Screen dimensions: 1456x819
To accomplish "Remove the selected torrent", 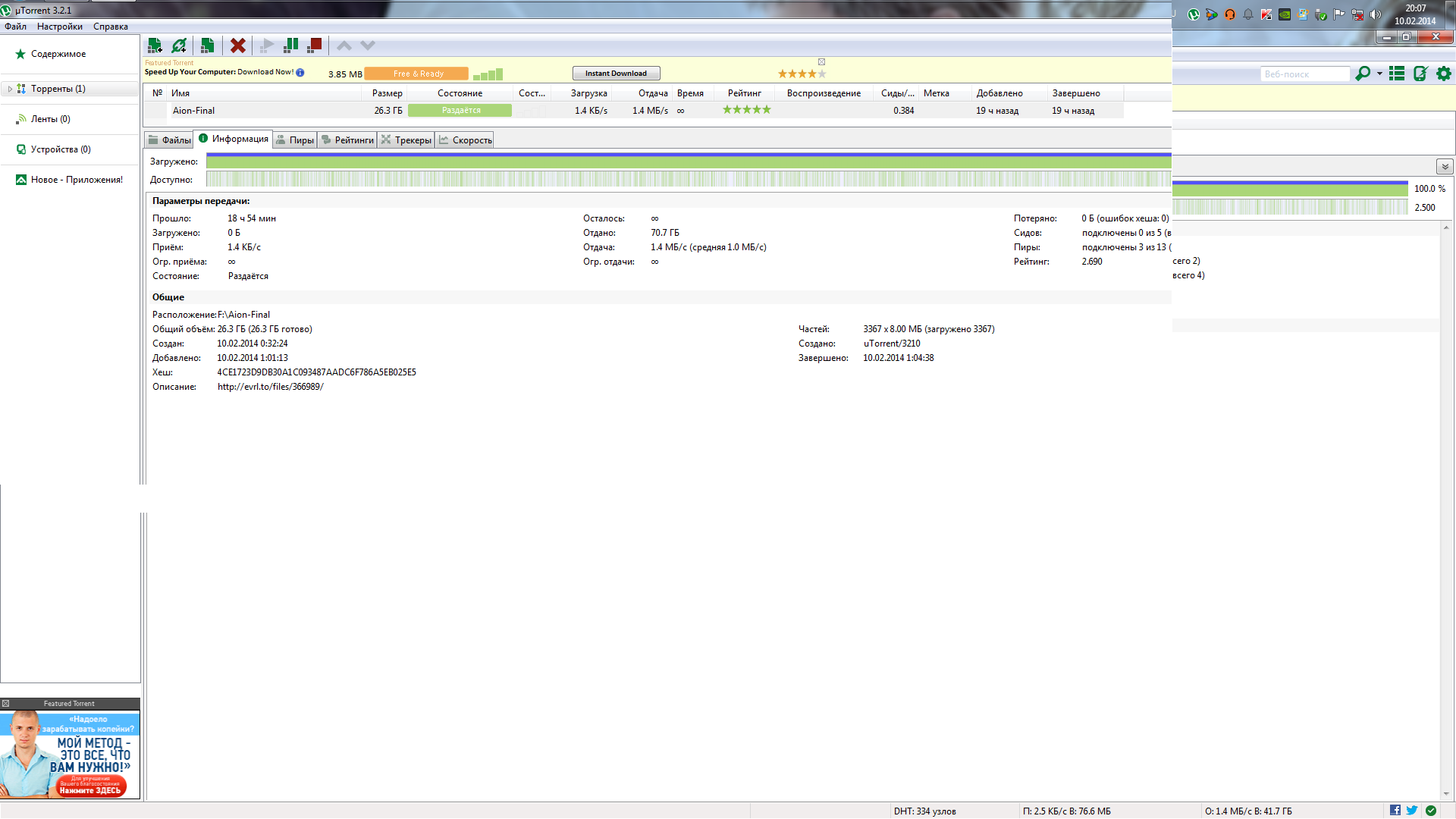I will (238, 45).
